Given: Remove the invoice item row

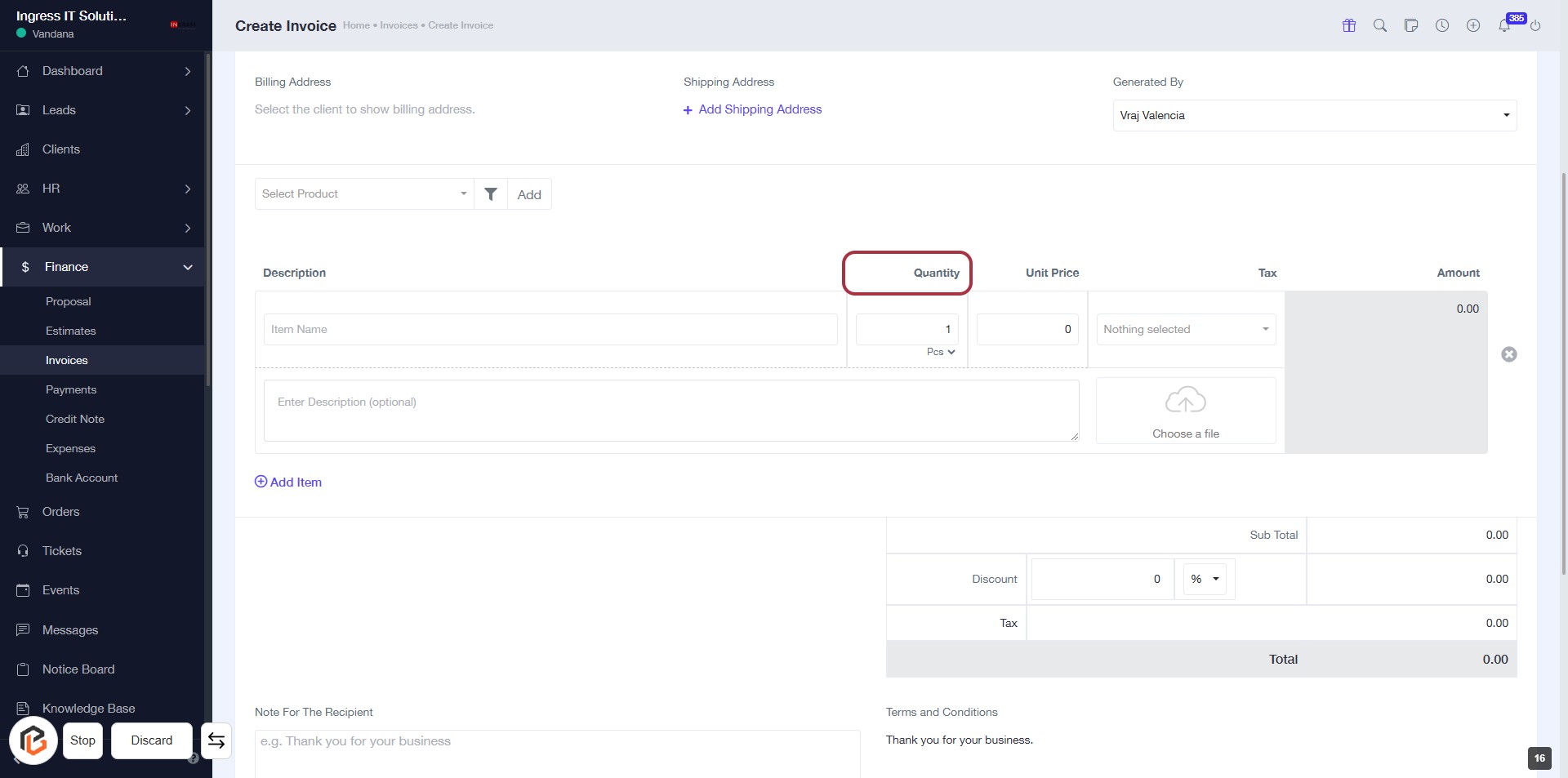Looking at the screenshot, I should [1508, 354].
